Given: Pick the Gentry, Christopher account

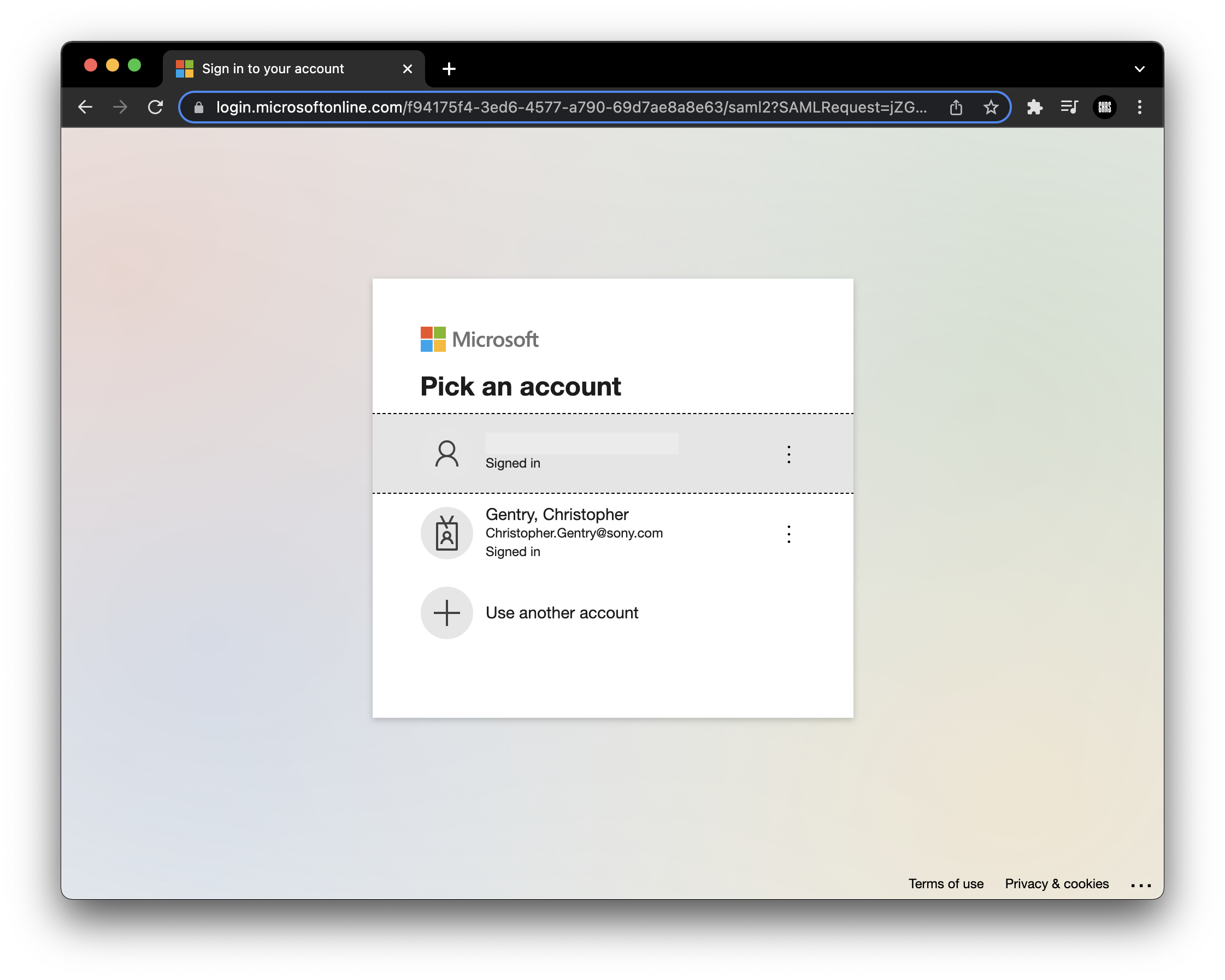Looking at the screenshot, I should [612, 533].
